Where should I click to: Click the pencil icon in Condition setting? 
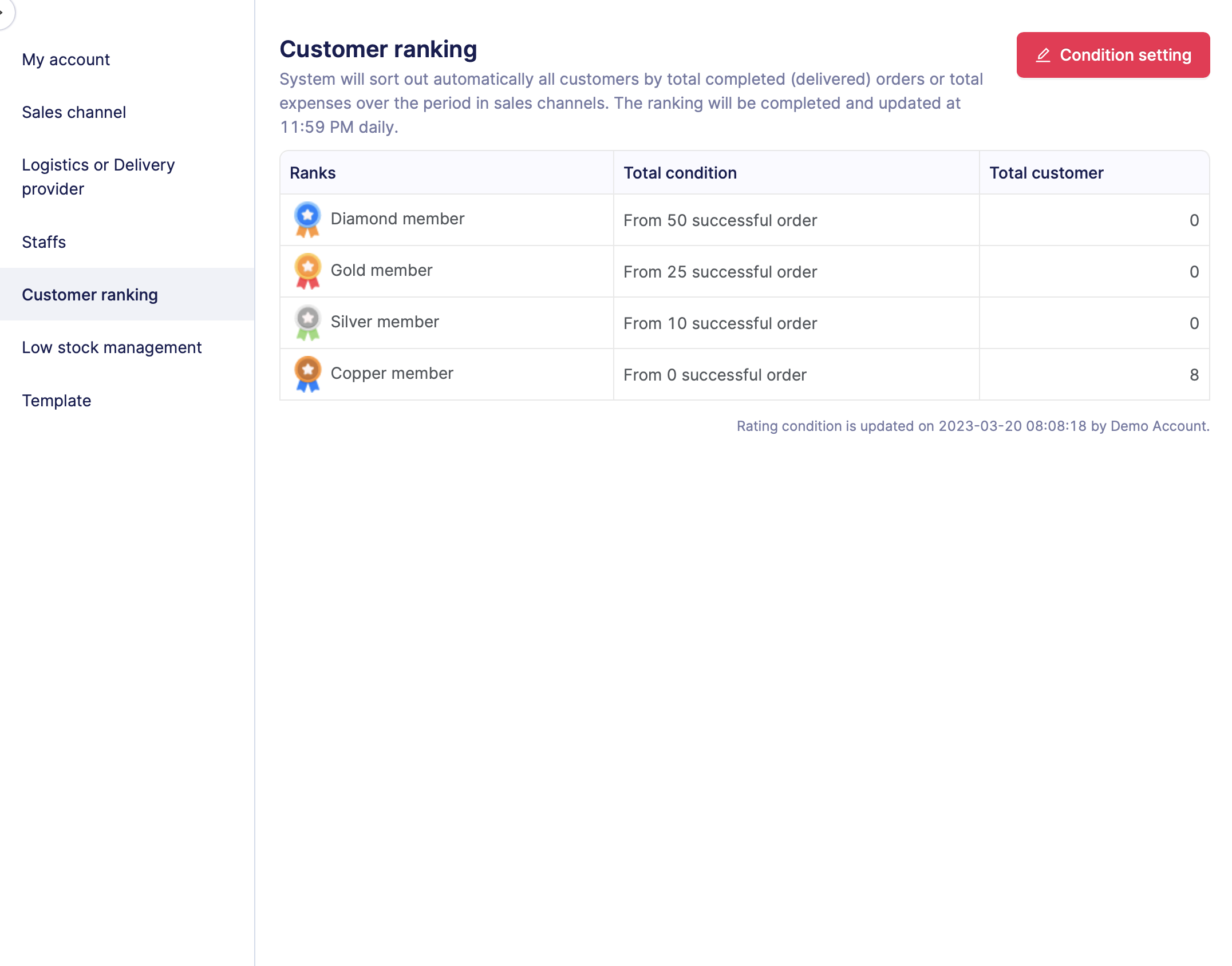click(x=1043, y=55)
